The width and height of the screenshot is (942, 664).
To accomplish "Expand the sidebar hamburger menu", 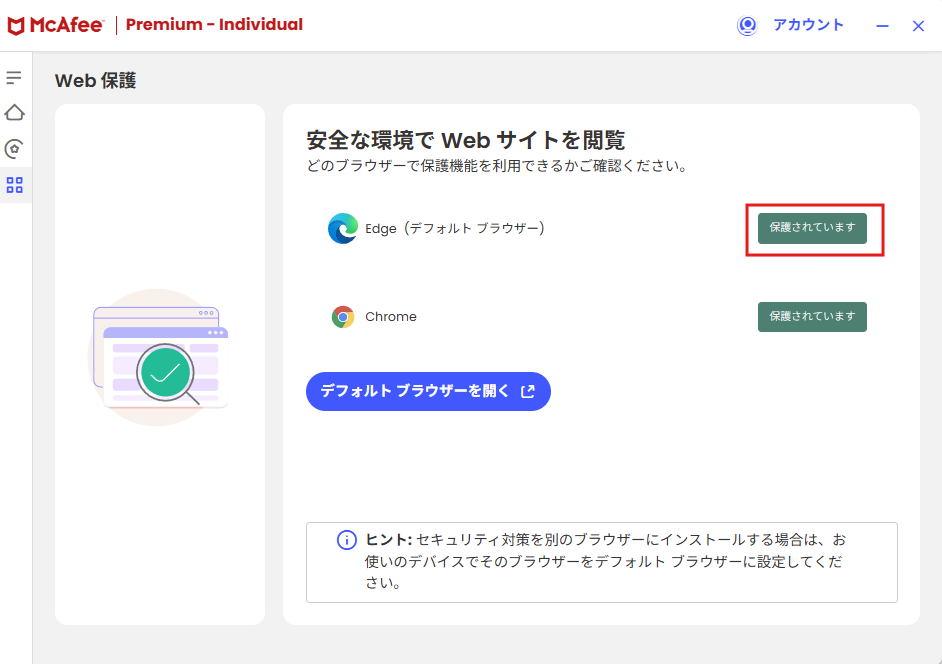I will pos(14,78).
